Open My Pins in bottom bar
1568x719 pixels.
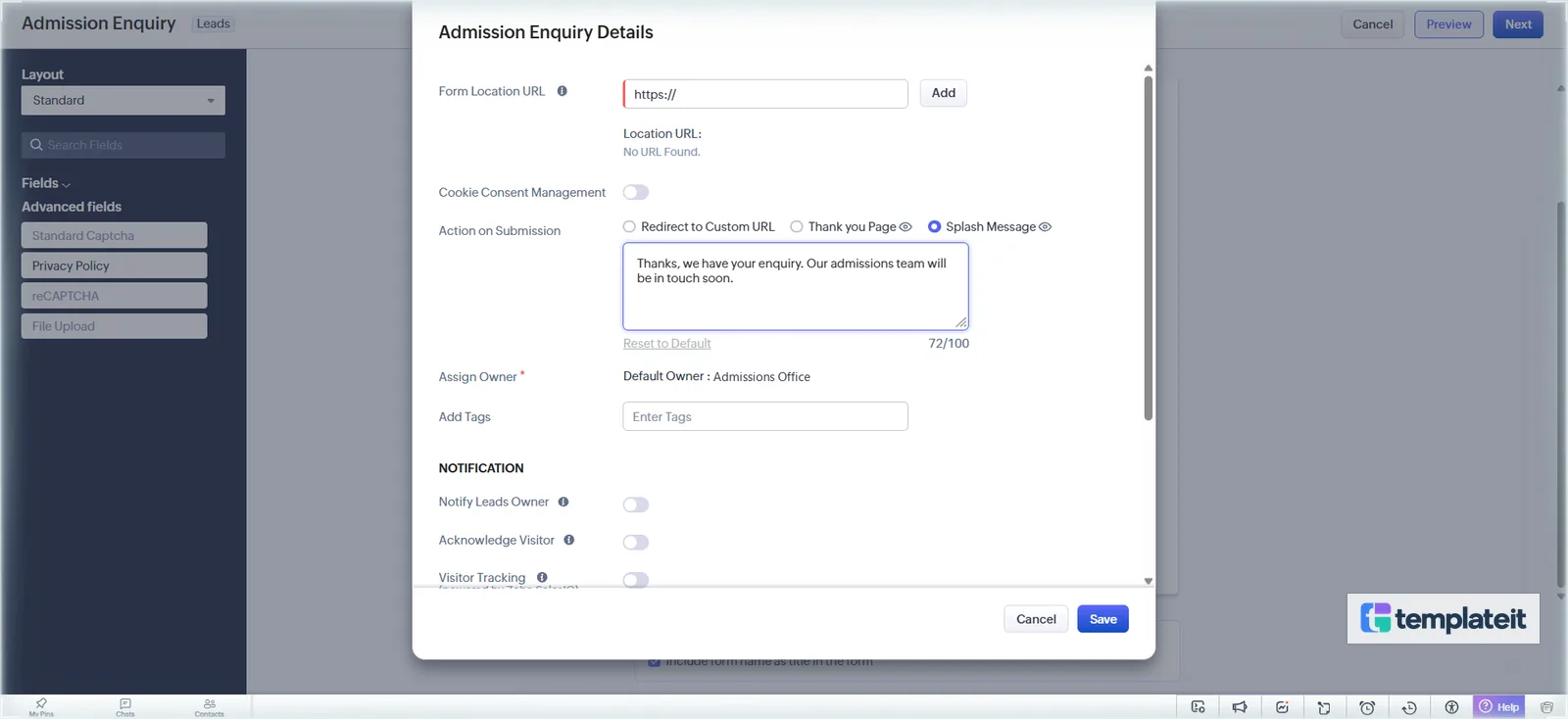tap(41, 707)
